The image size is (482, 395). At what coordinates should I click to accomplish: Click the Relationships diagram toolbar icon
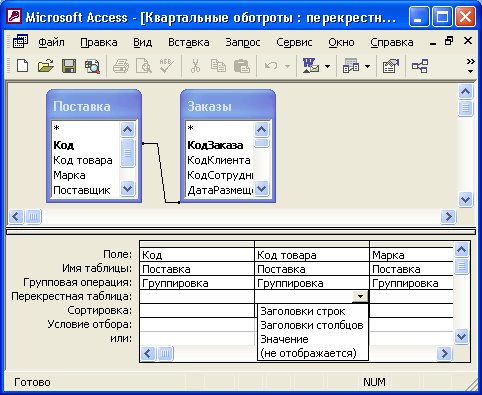pyautogui.click(x=420, y=66)
